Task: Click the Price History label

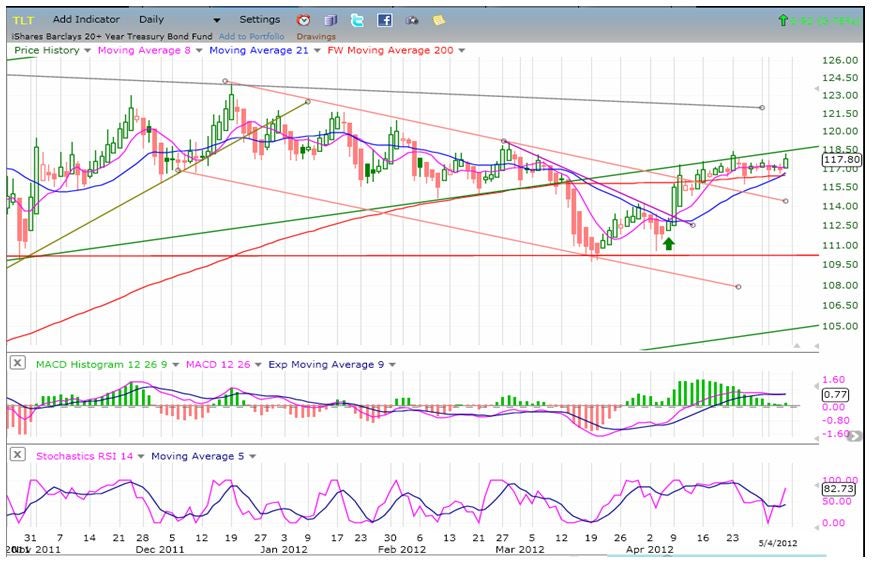Action: point(47,50)
